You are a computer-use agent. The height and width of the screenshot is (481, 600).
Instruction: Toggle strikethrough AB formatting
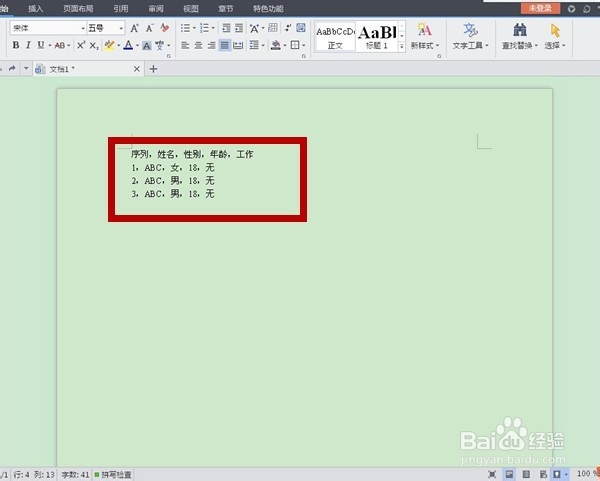(x=60, y=46)
